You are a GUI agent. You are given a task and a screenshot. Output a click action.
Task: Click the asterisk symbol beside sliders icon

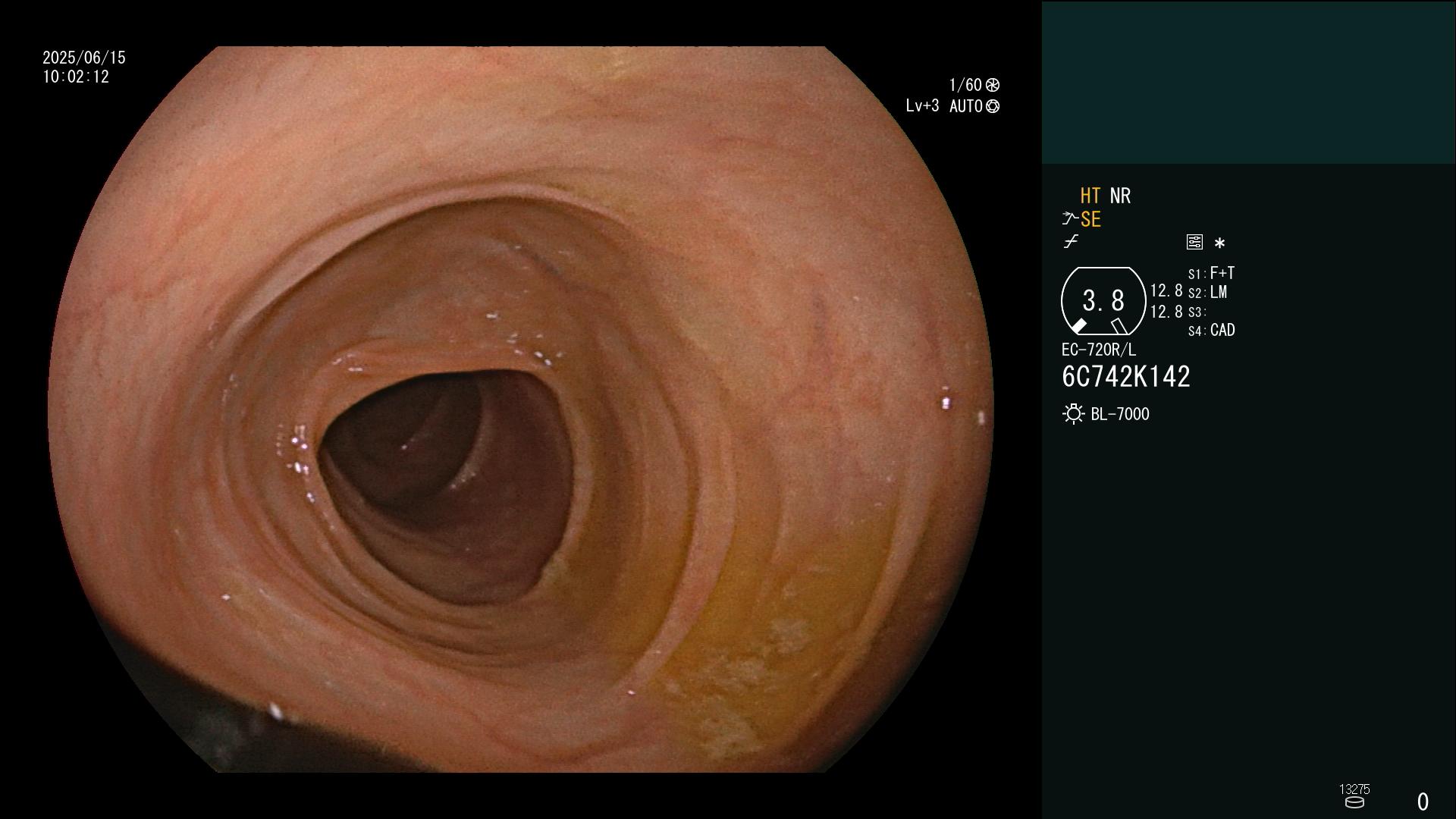click(1219, 243)
